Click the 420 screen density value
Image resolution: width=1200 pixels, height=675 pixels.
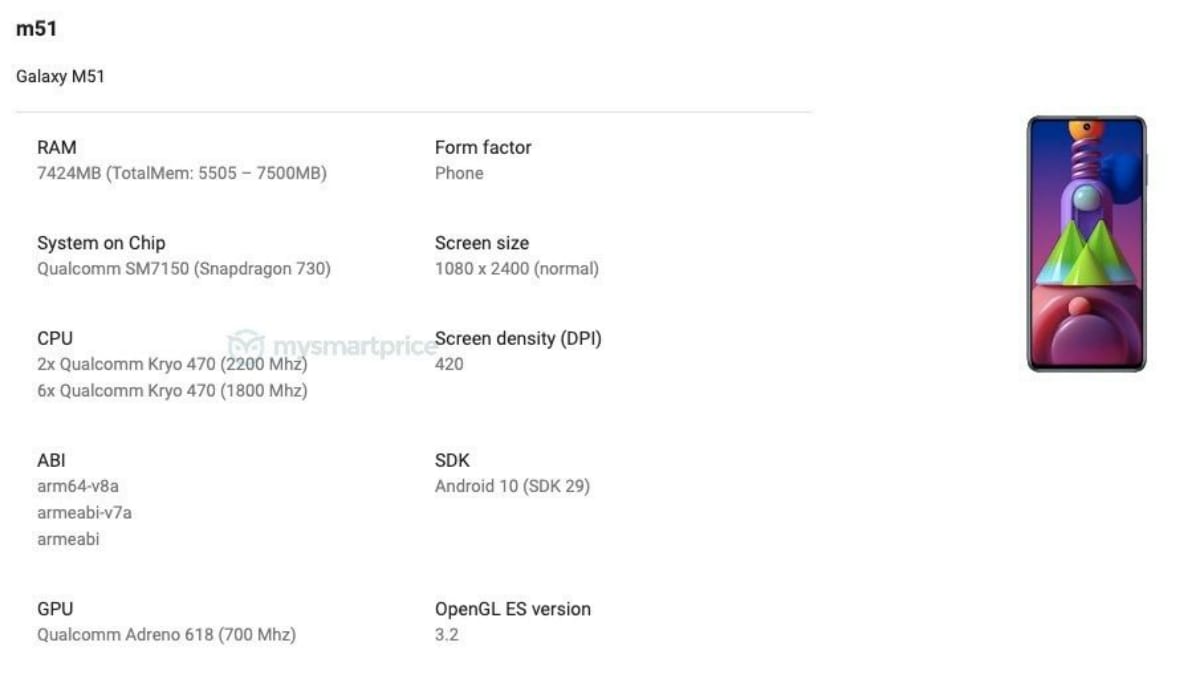449,365
